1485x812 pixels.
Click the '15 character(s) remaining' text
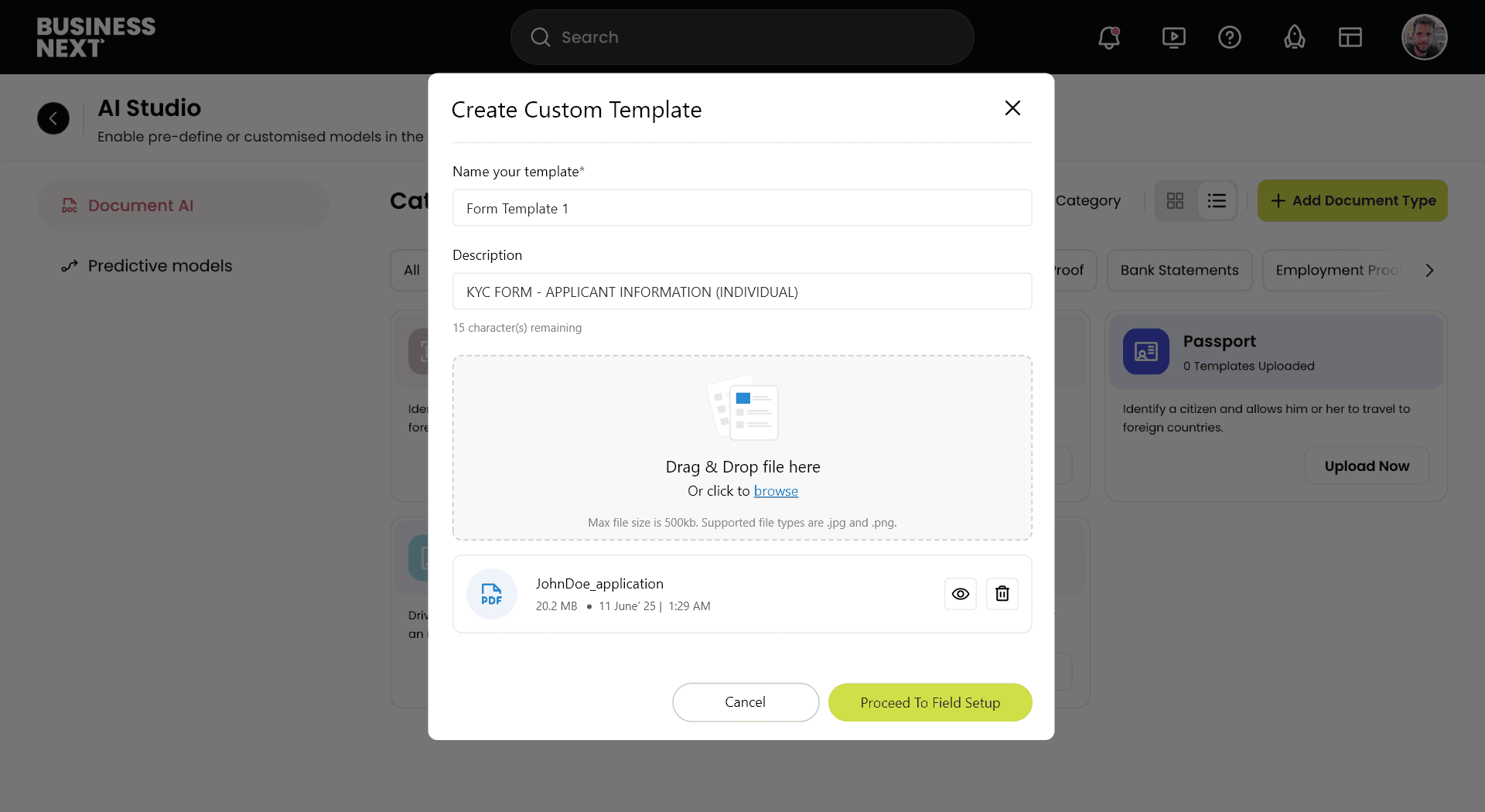tap(517, 328)
